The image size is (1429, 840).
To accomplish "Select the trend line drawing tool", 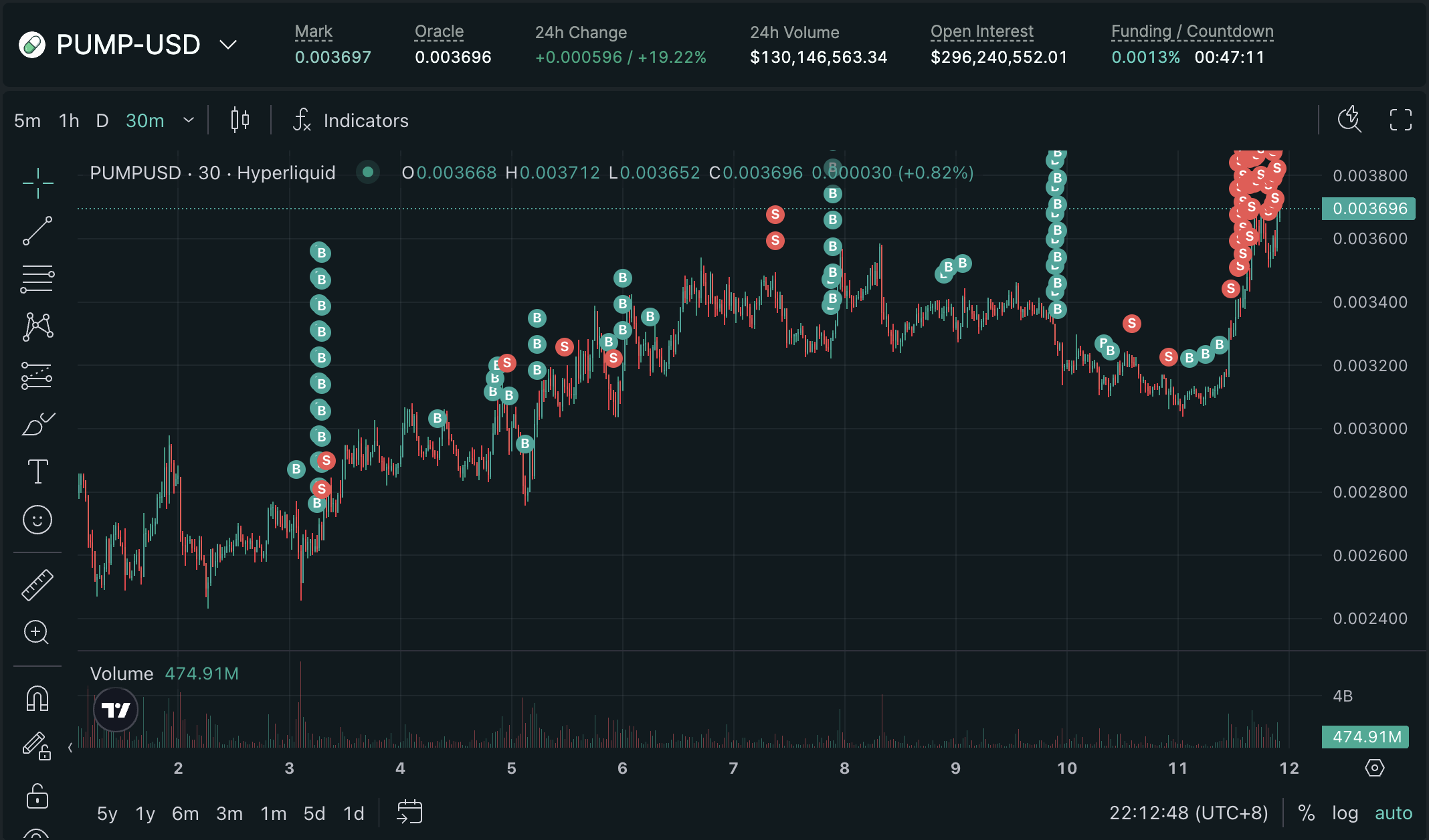I will tap(37, 231).
